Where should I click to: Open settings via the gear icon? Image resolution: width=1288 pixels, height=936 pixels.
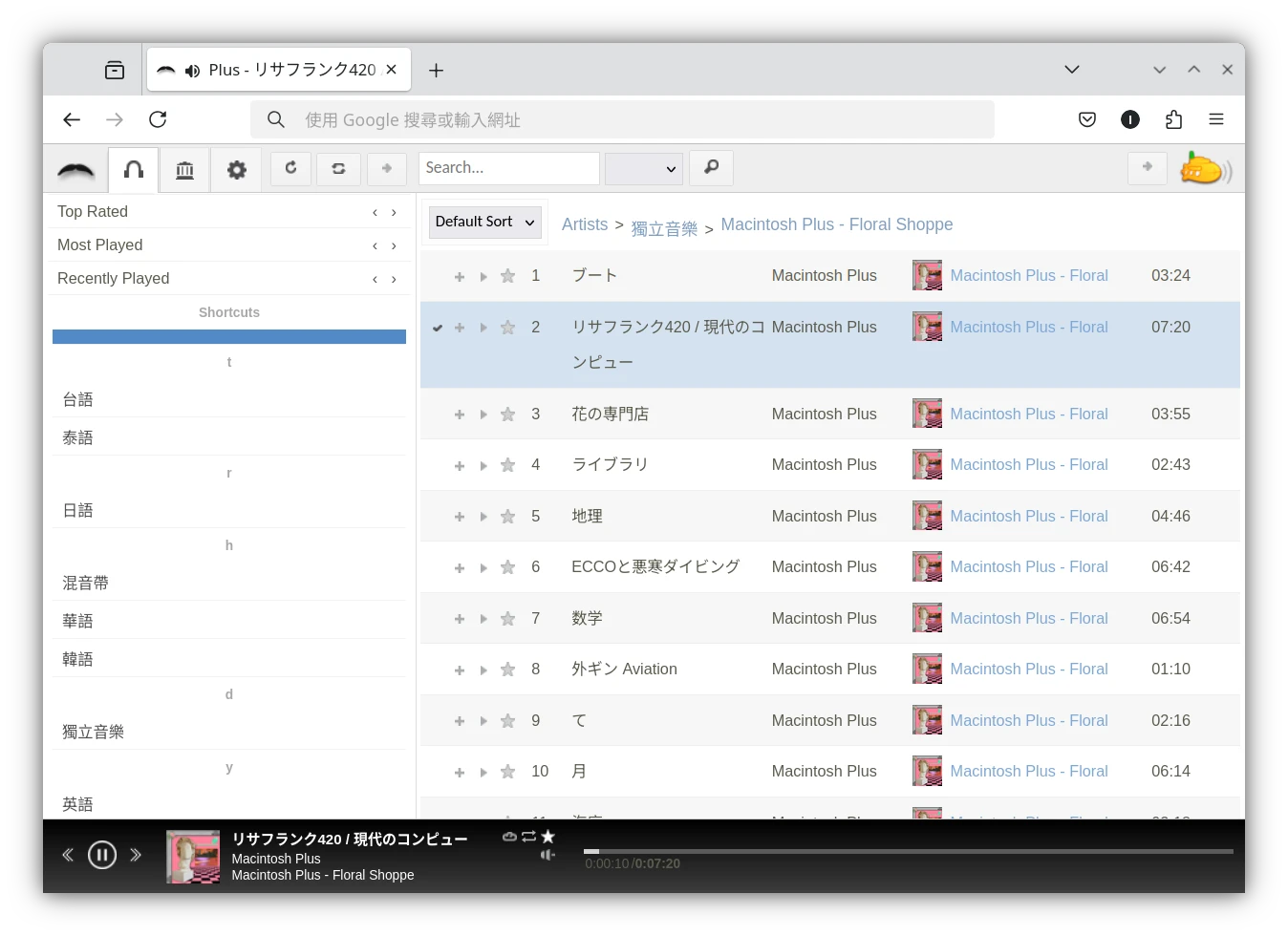click(x=236, y=168)
